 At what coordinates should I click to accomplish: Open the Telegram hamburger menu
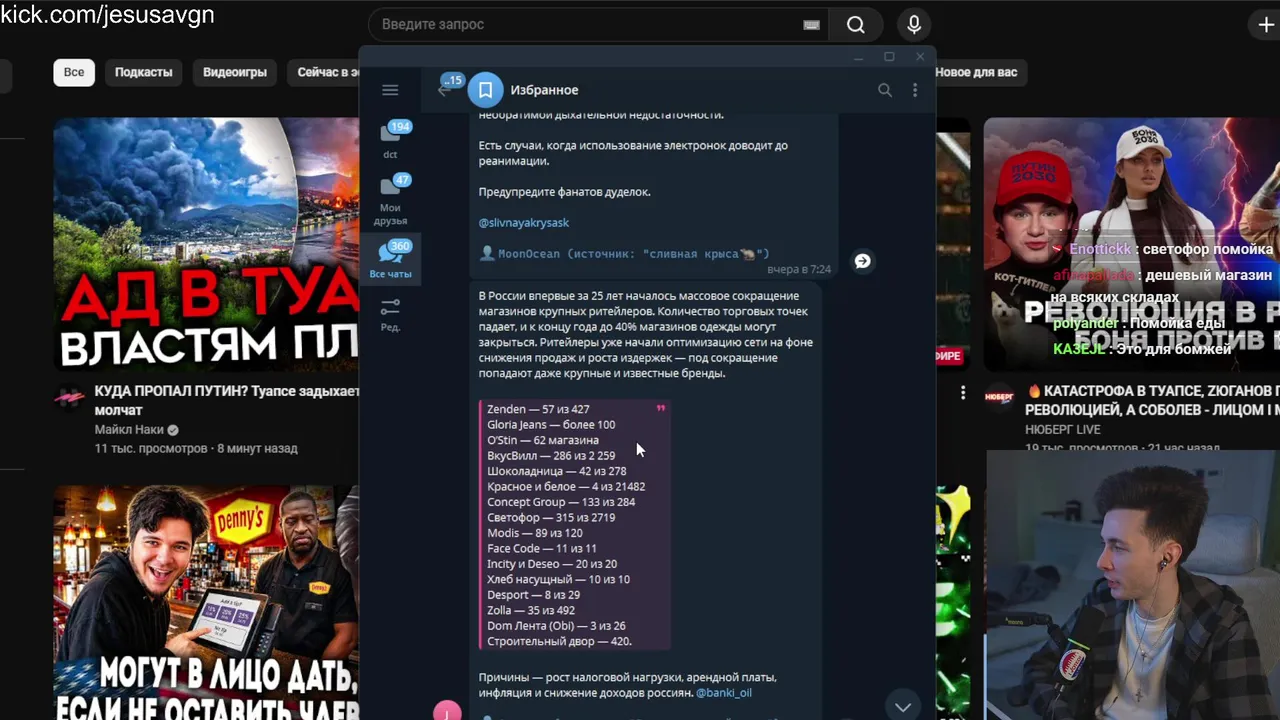tap(390, 90)
